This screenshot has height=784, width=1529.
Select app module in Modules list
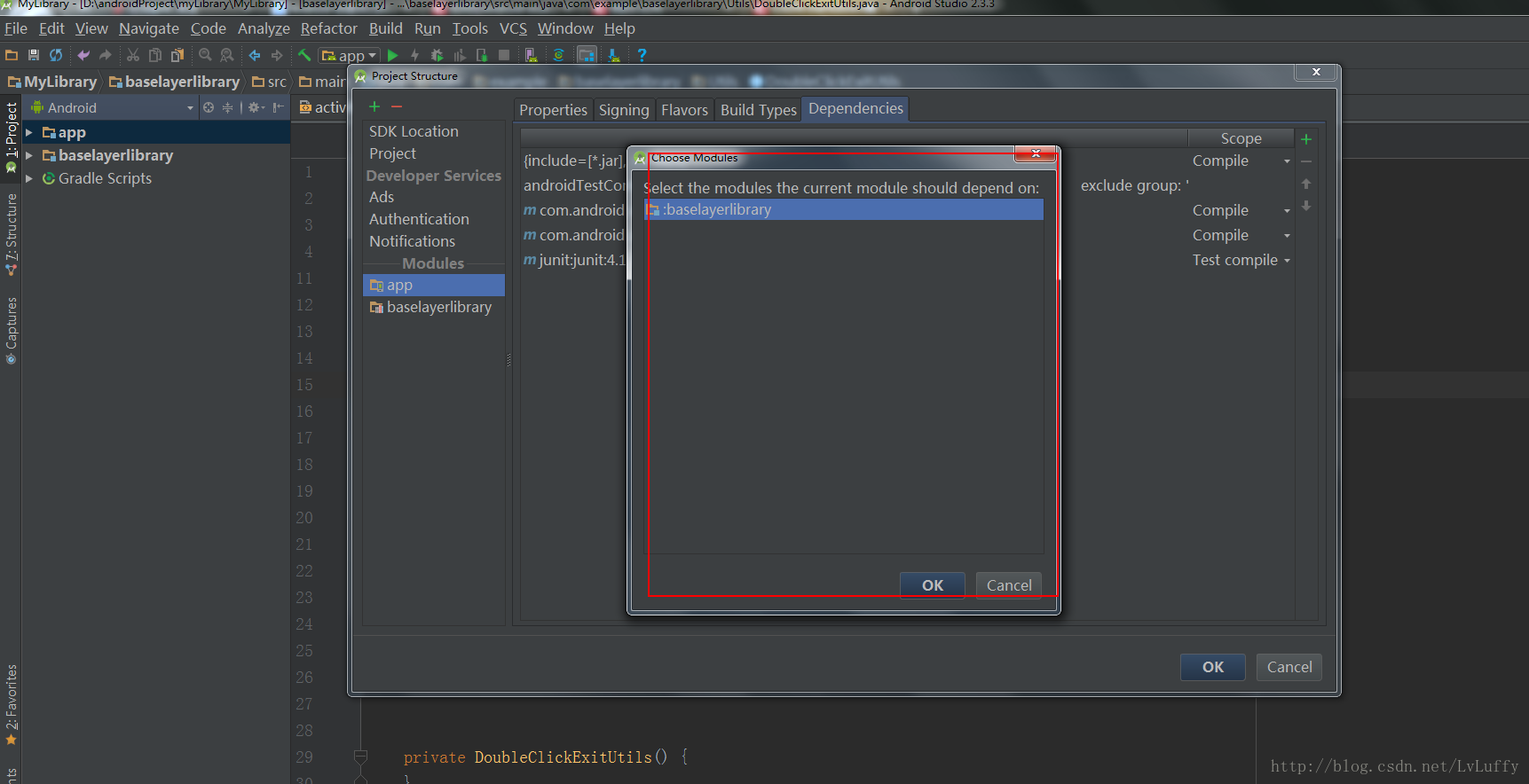tap(434, 285)
